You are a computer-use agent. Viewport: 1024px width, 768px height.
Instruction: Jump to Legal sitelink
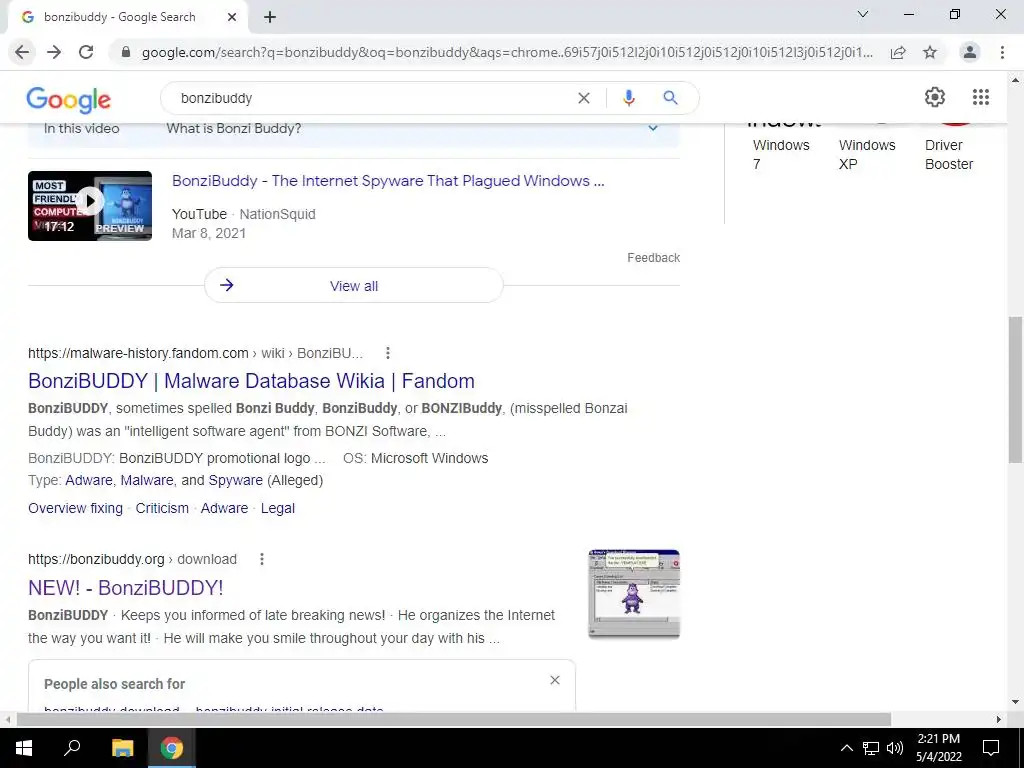tap(278, 508)
